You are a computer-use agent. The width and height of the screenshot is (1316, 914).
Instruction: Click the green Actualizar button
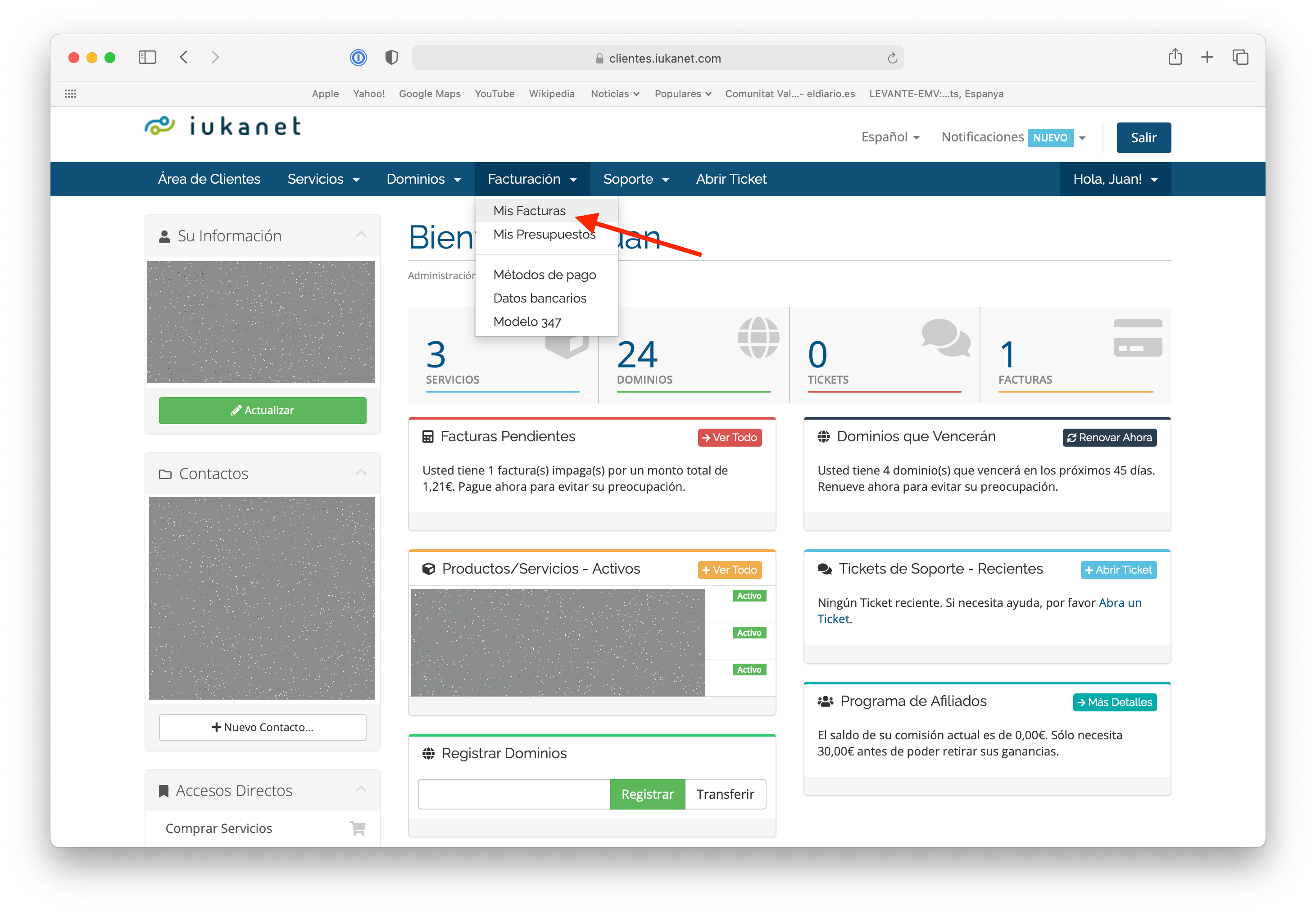click(x=262, y=410)
